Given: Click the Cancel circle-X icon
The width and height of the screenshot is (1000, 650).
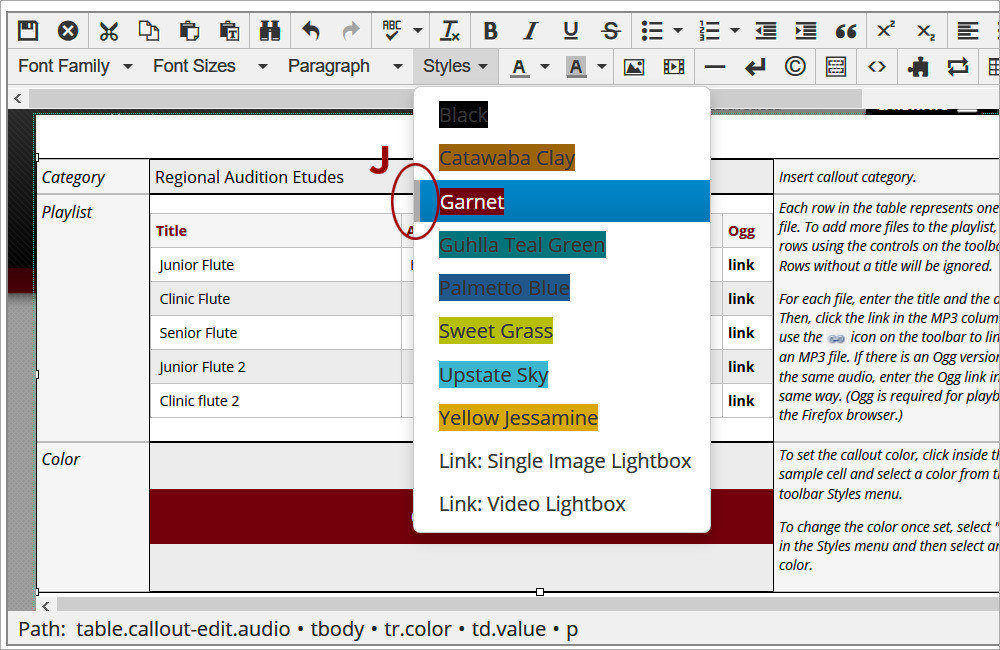Looking at the screenshot, I should [x=68, y=31].
